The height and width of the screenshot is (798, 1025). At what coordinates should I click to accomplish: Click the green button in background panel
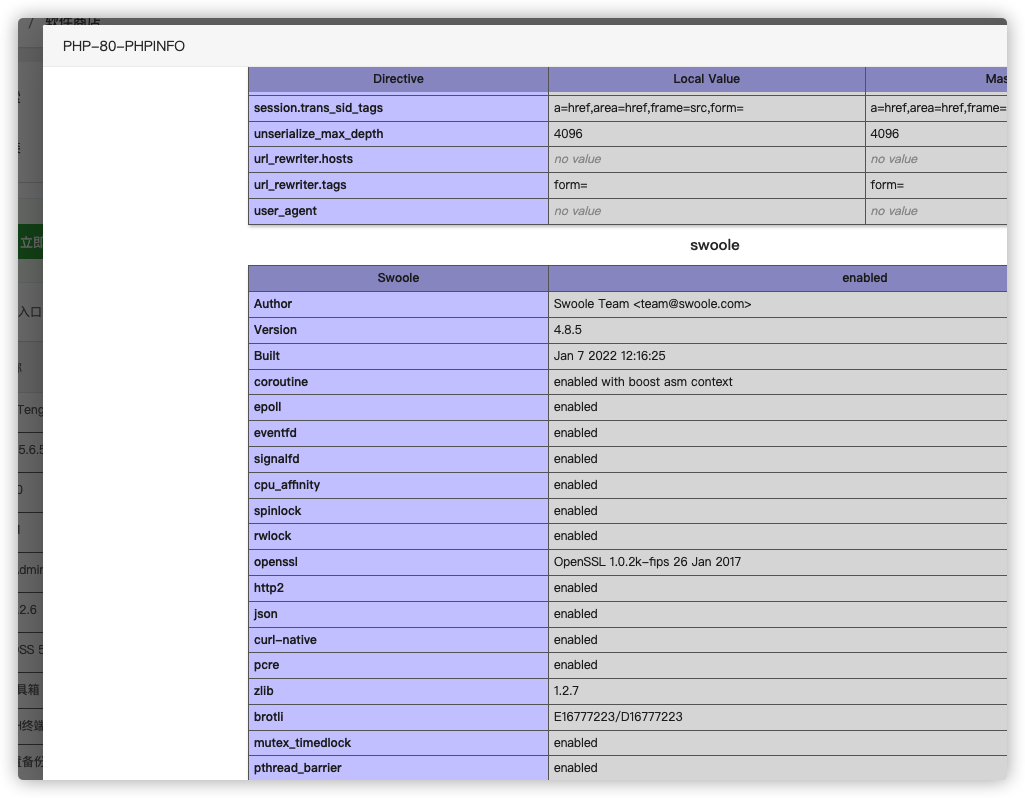point(30,243)
